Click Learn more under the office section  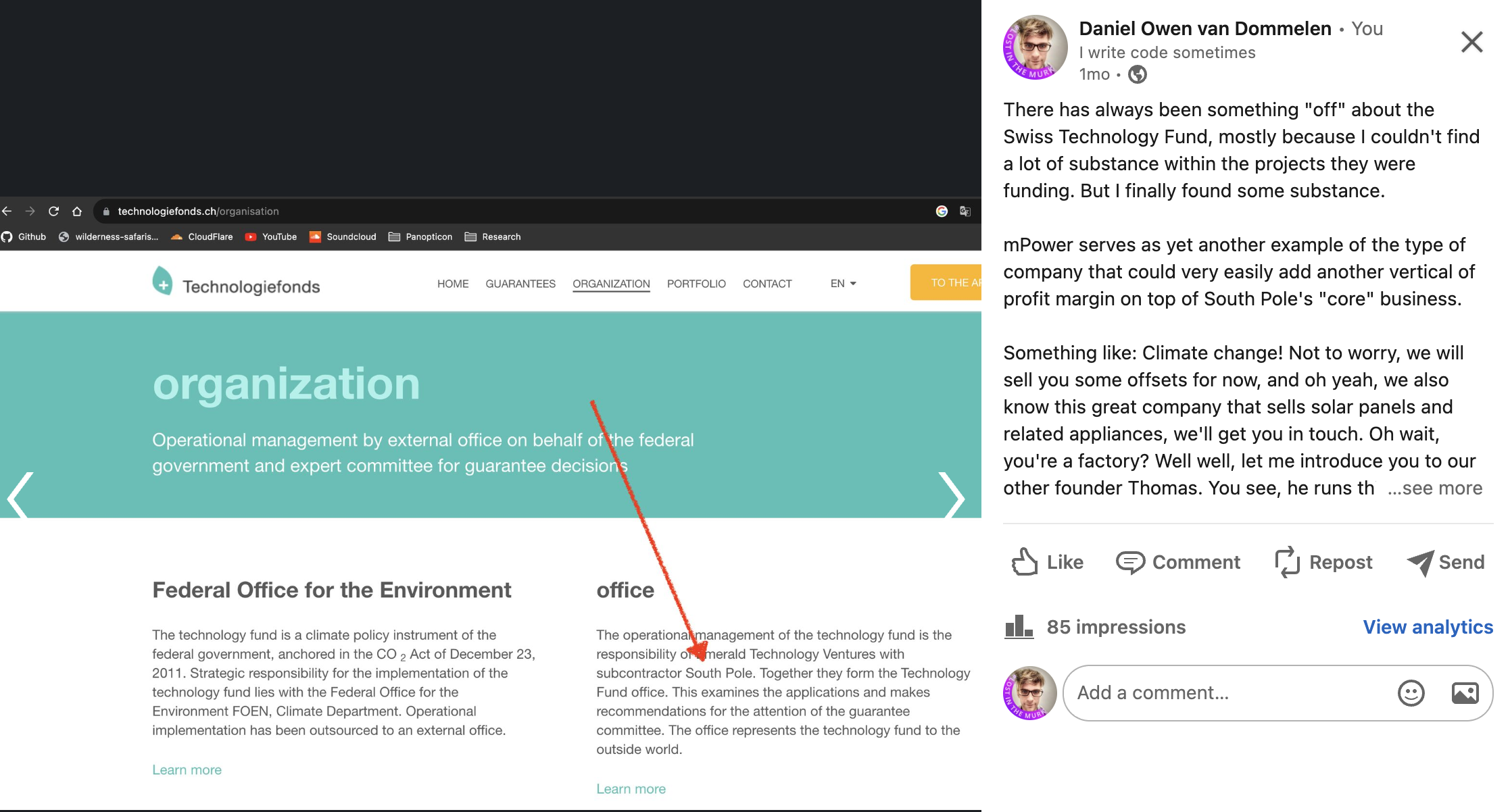(631, 789)
